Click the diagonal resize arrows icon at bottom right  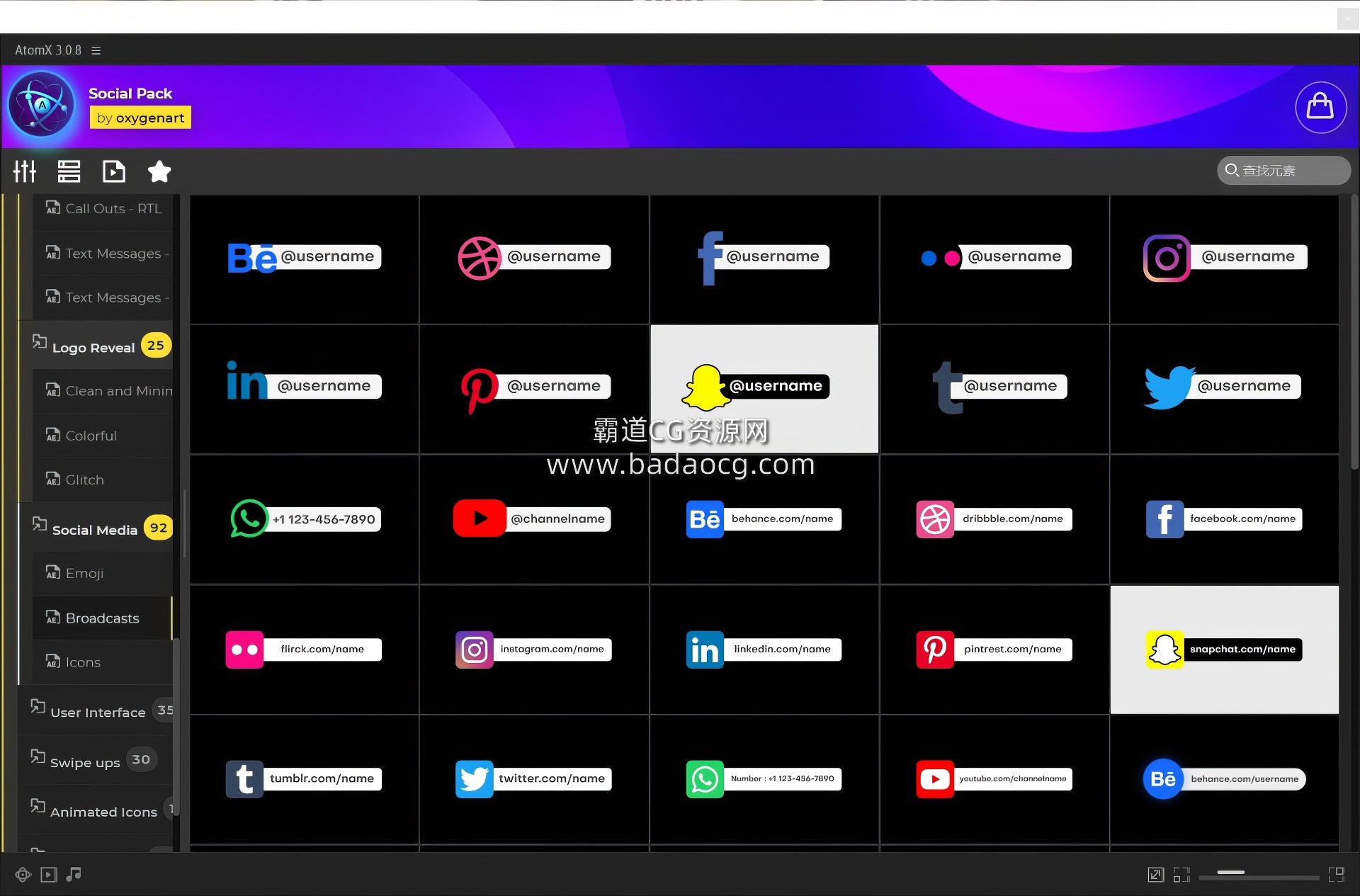coord(1155,875)
